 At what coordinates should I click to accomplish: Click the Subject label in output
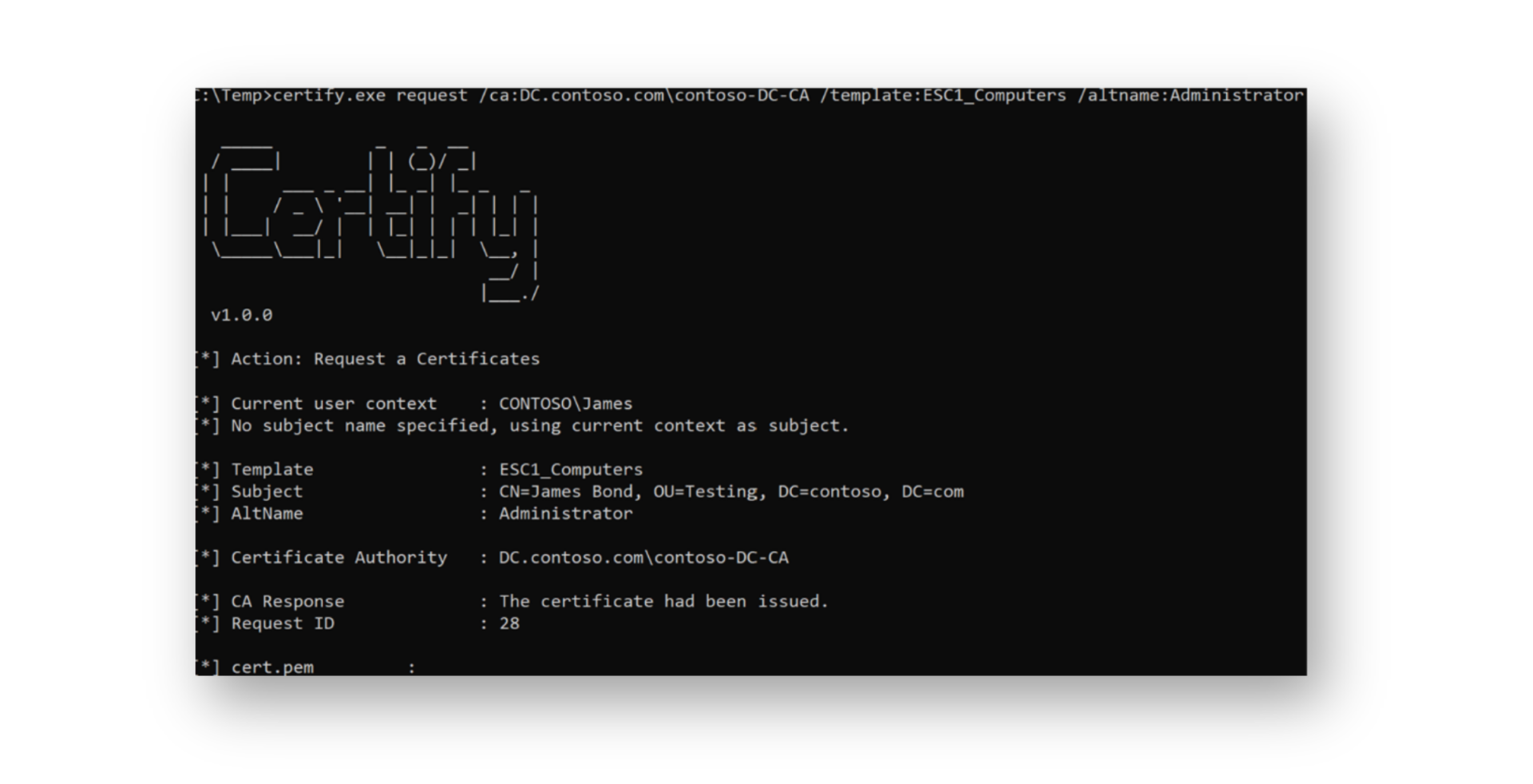tap(267, 492)
